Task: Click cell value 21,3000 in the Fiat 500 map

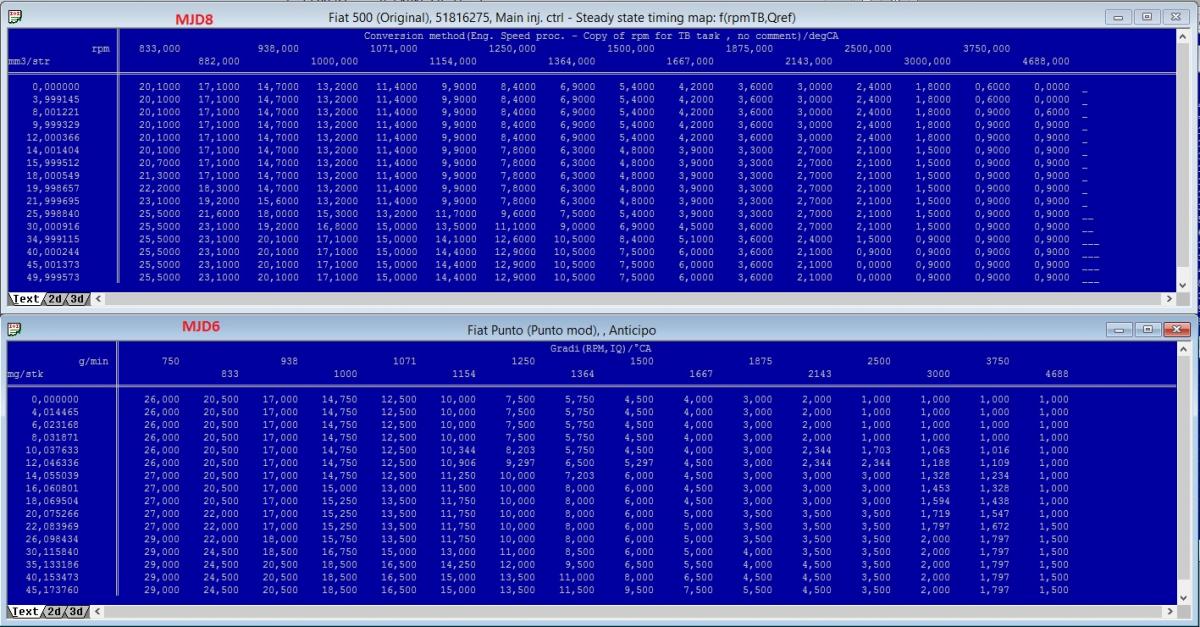Action: (160, 176)
